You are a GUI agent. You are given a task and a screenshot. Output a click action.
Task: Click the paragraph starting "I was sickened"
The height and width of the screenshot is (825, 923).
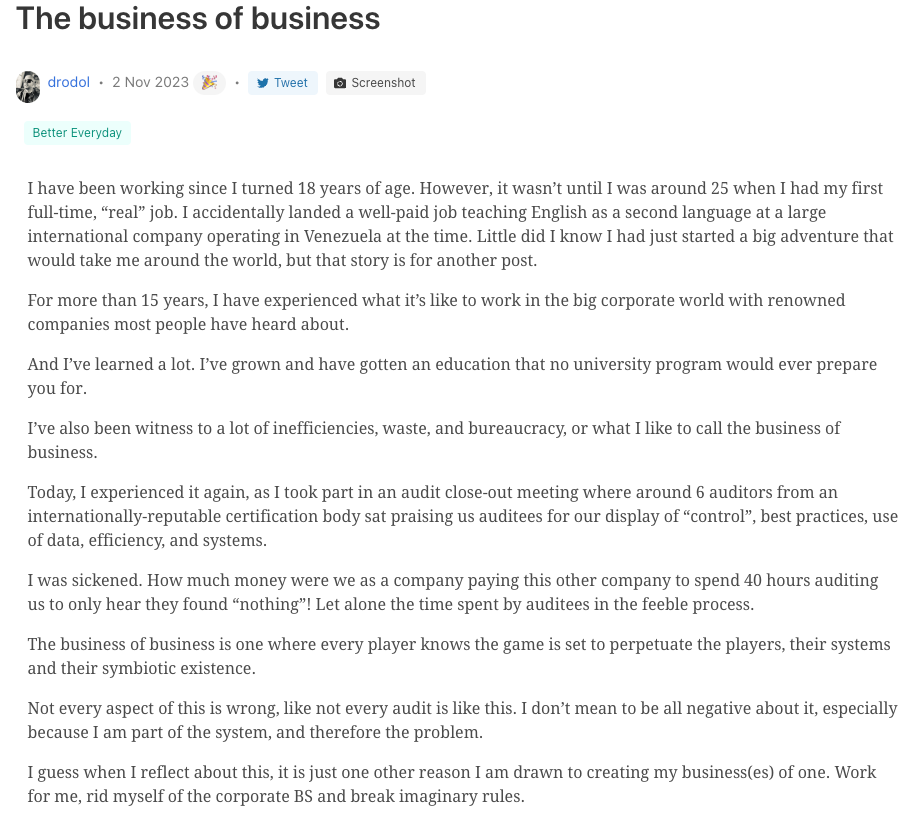pyautogui.click(x=453, y=593)
